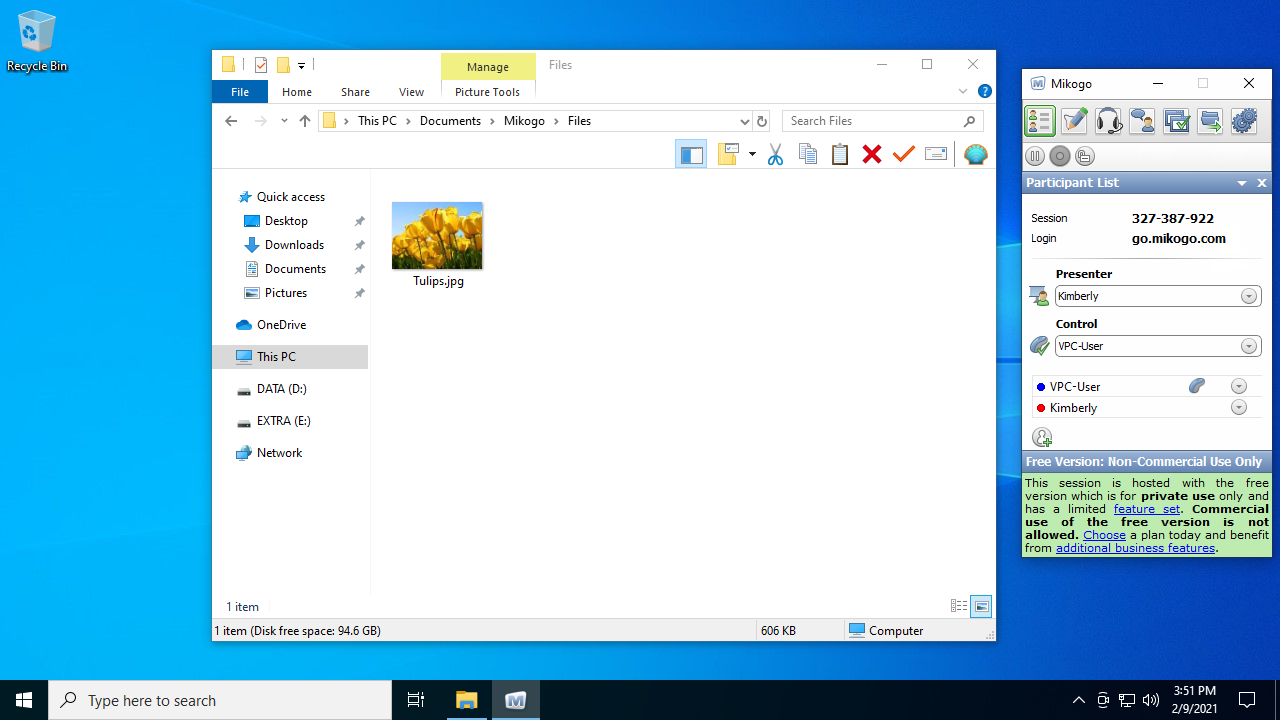
Task: Open the options arrow next to Kimberly participant
Action: coord(1239,408)
